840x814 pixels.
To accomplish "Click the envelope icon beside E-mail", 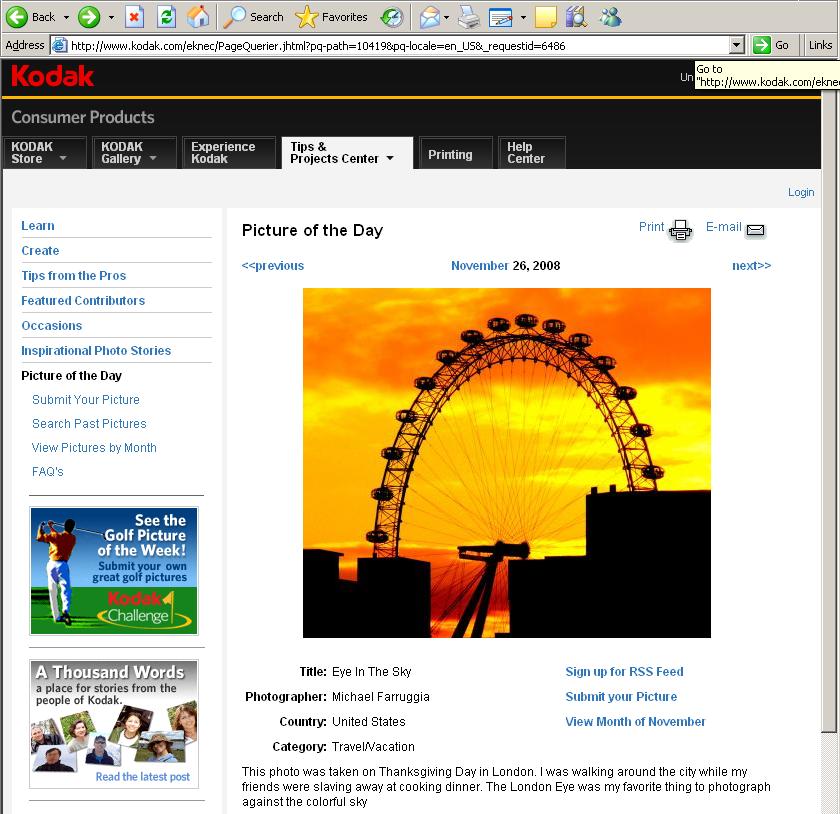I will 756,230.
